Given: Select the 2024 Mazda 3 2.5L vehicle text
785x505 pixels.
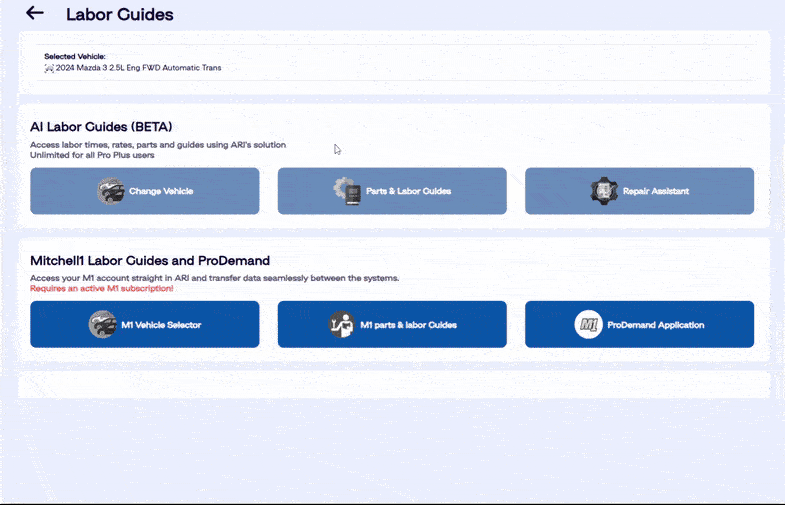Looking at the screenshot, I should pyautogui.click(x=138, y=68).
